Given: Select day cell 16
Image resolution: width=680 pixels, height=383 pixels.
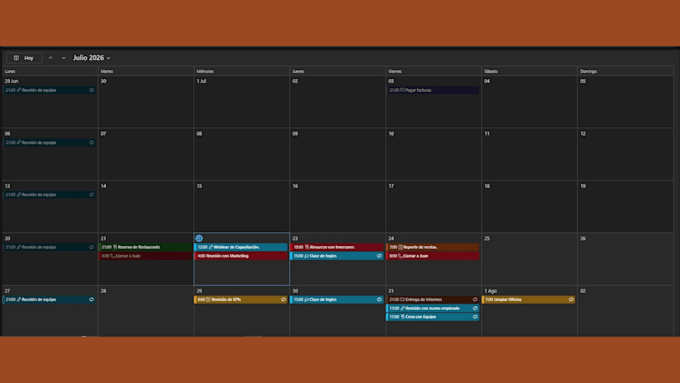Looking at the screenshot, I should (x=337, y=207).
